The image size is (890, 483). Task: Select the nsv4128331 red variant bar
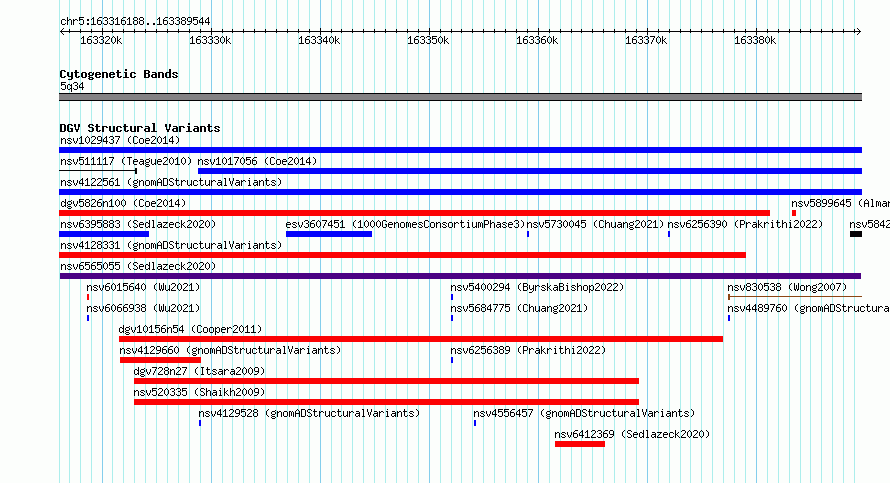pos(402,255)
